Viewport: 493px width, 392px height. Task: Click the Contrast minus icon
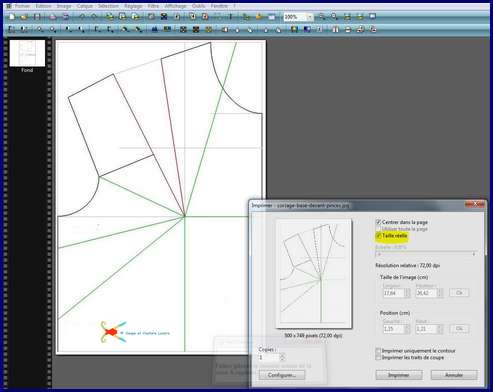[x=68, y=30]
